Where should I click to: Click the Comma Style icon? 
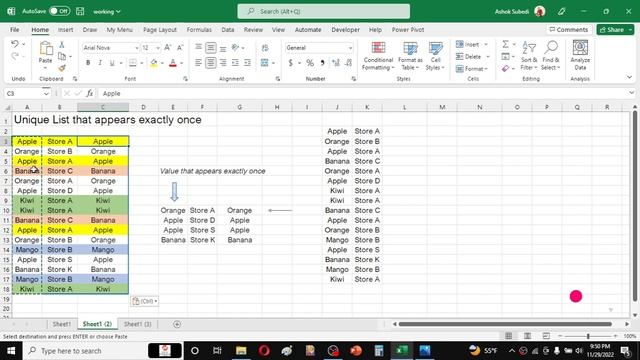point(322,63)
